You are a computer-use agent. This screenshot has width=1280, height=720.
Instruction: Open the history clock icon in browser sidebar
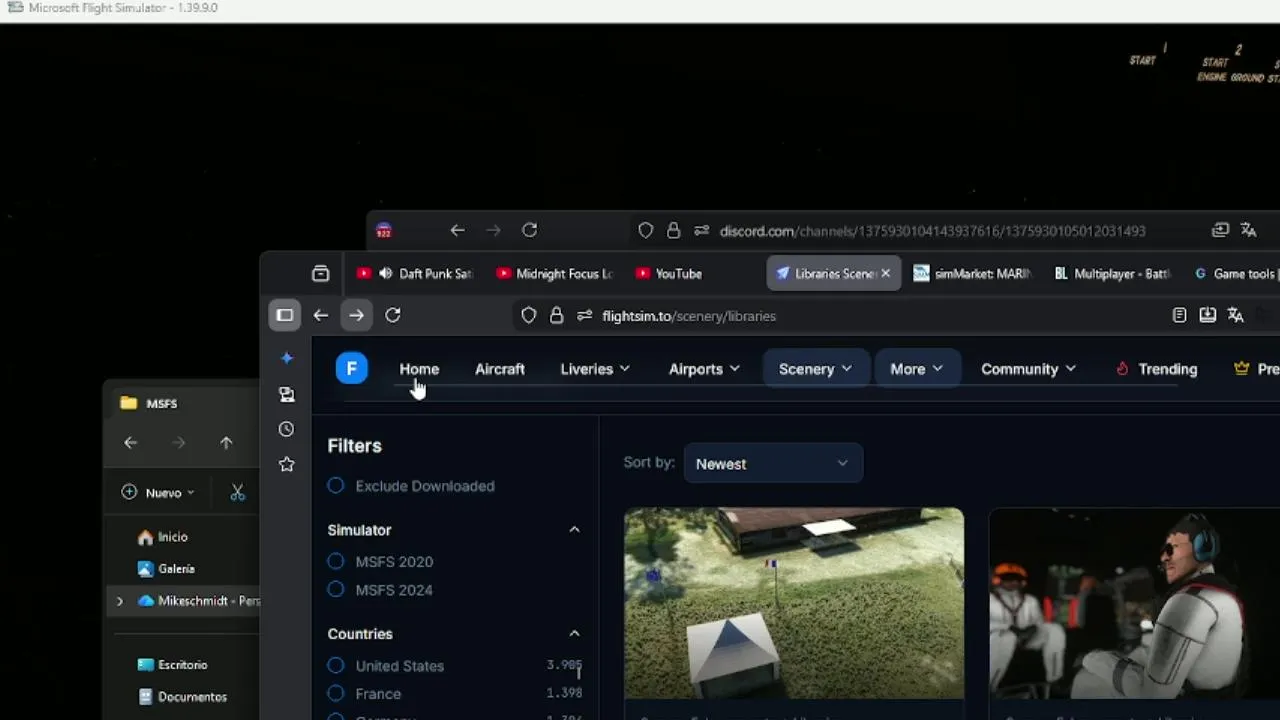pos(287,429)
